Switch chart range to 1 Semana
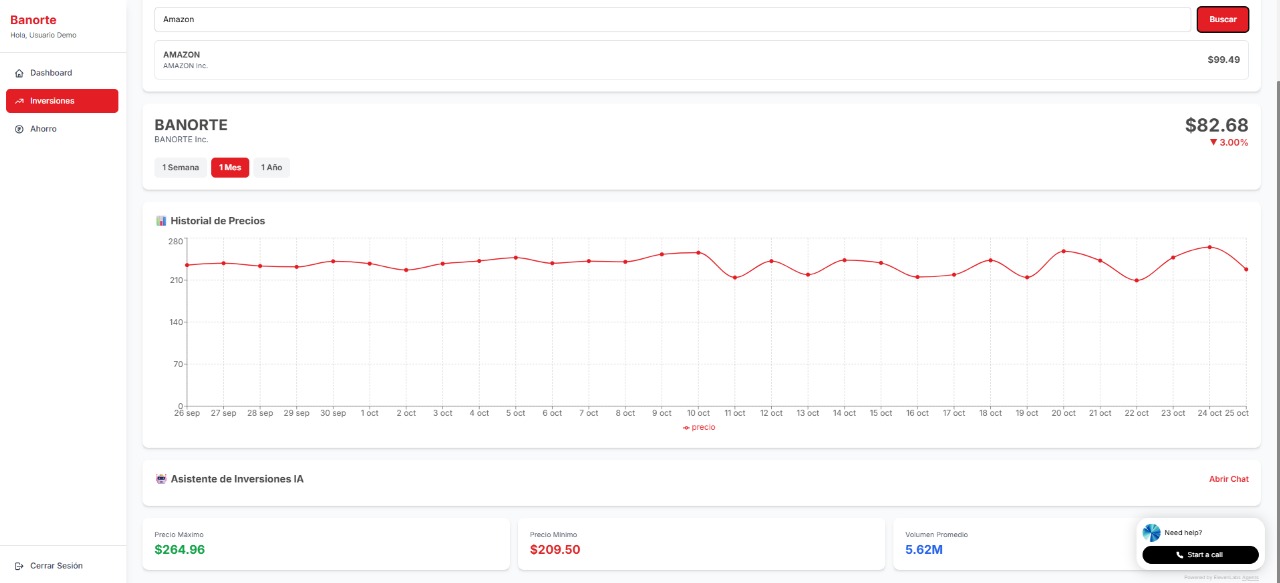 pos(181,167)
